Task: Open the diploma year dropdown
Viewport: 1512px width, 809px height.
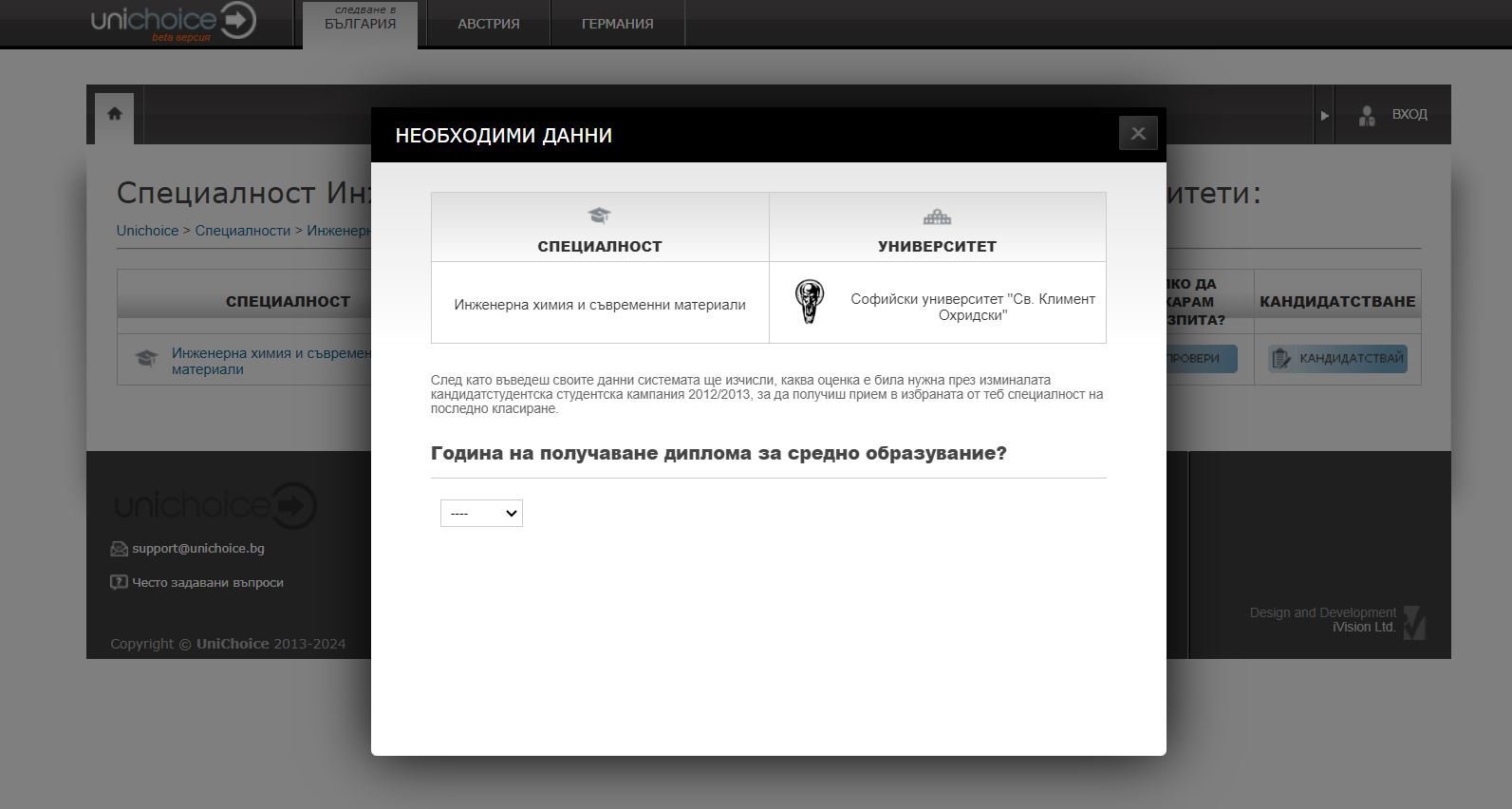Action: (x=481, y=514)
